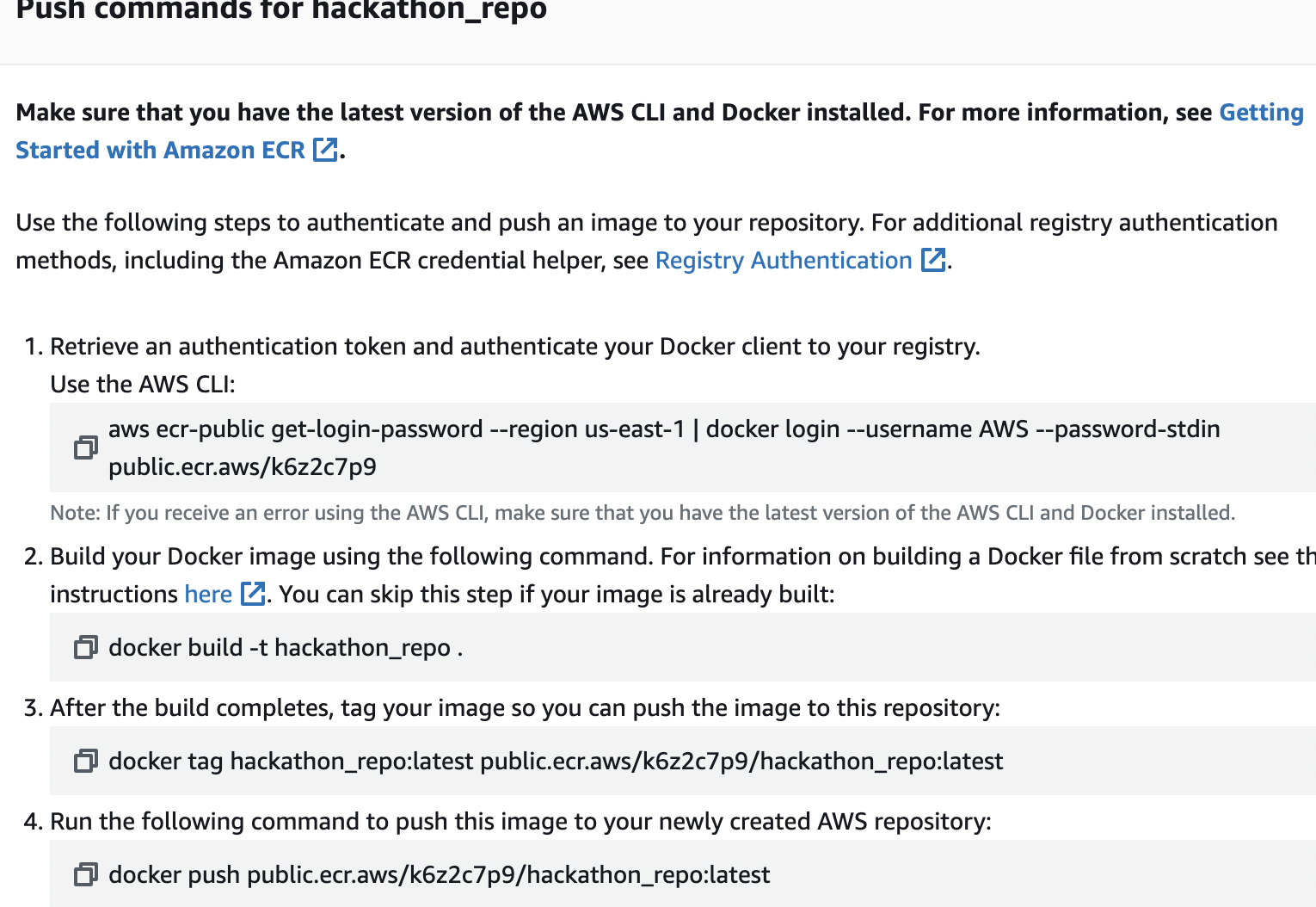This screenshot has width=1316, height=907.
Task: Click step 4 'Run the following command' text
Action: coord(520,821)
